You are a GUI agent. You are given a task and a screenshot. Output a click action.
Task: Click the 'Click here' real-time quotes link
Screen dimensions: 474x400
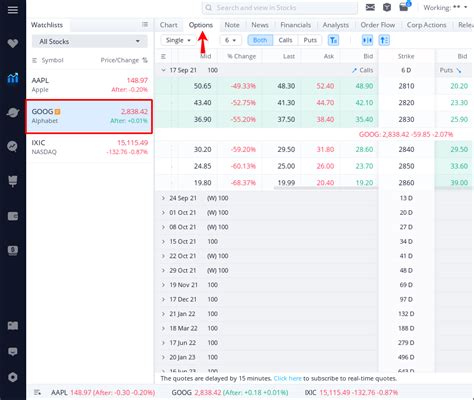tap(287, 379)
